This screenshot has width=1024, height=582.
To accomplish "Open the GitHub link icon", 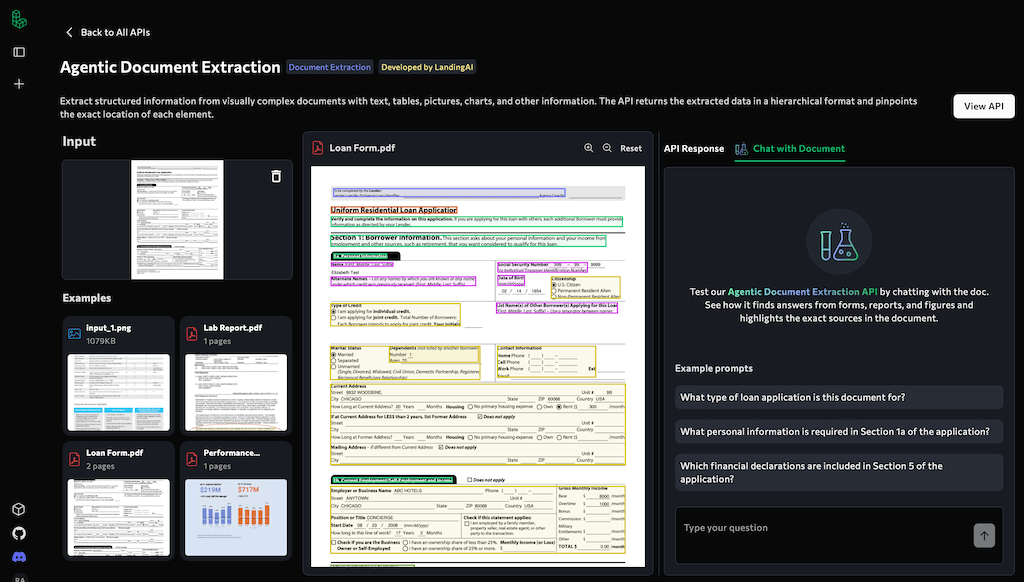I will (19, 533).
